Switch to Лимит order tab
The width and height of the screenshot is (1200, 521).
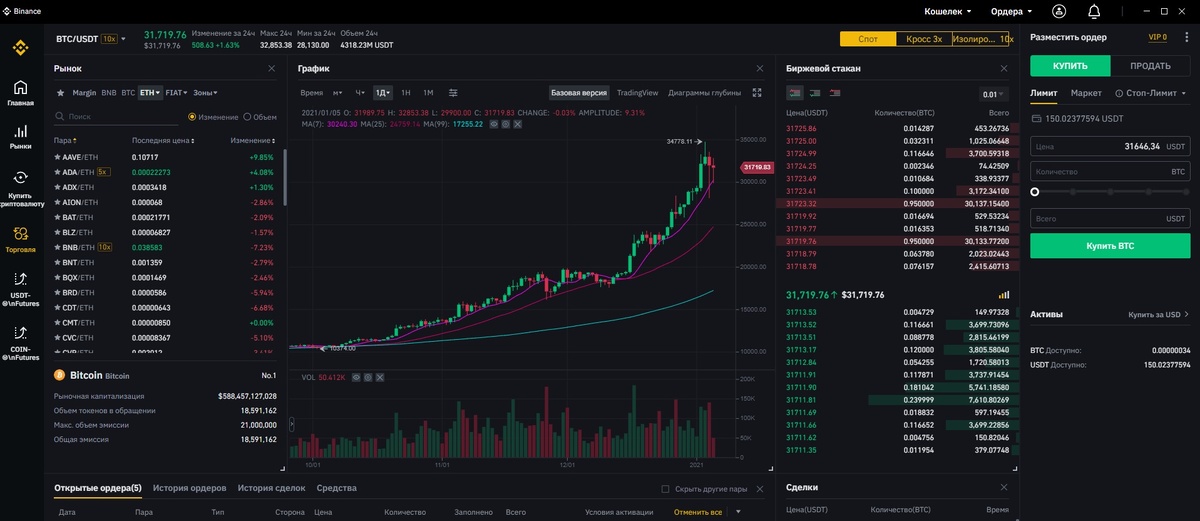pyautogui.click(x=1043, y=93)
